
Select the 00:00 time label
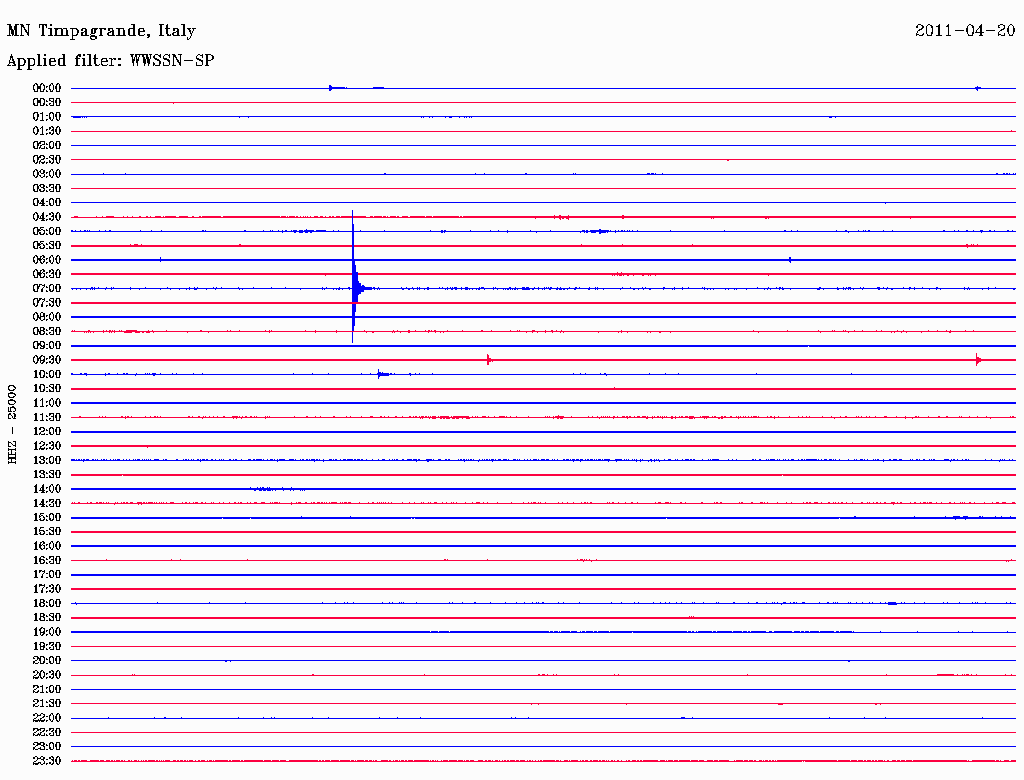tap(47, 88)
